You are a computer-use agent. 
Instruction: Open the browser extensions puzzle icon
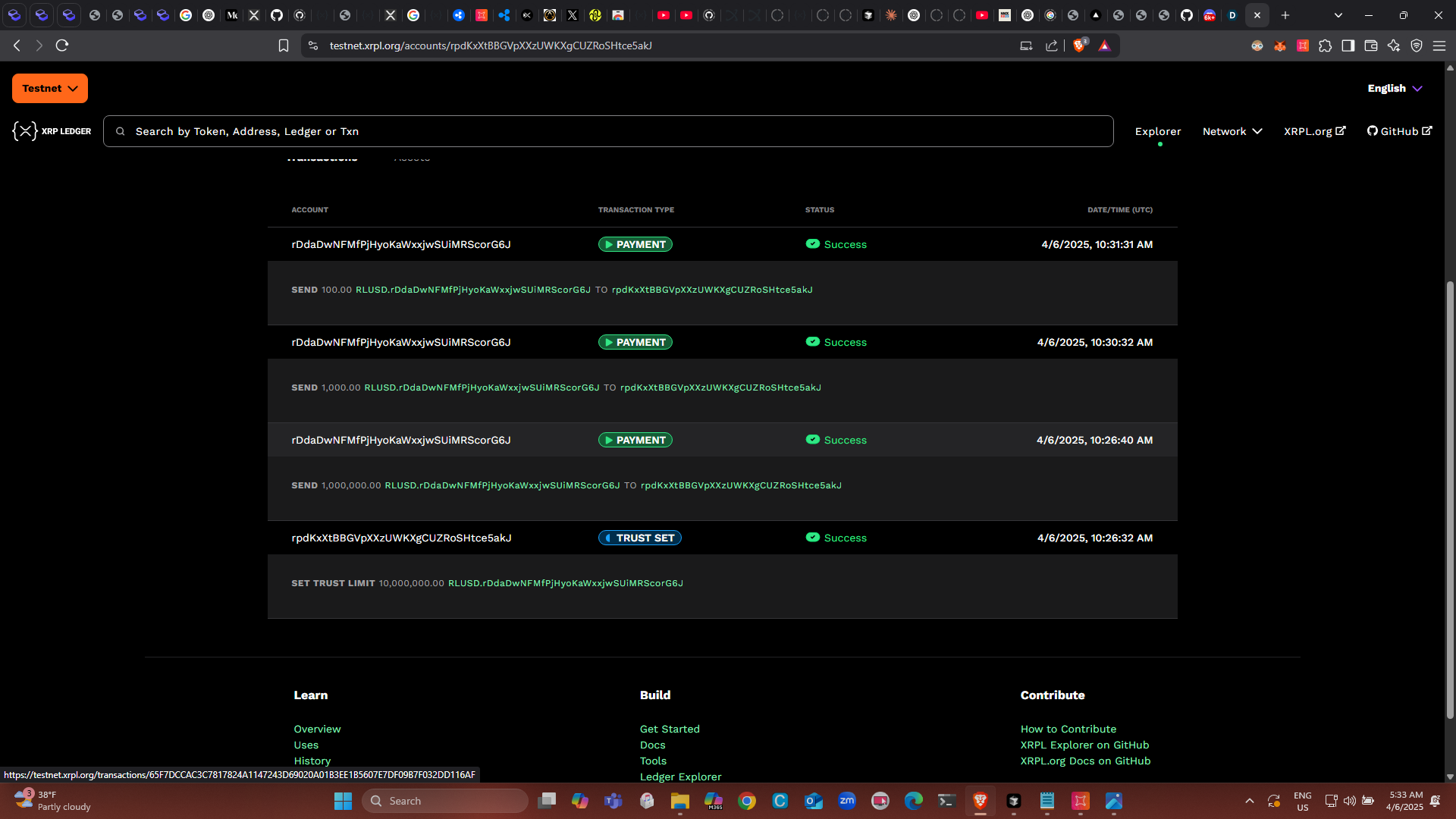coord(1325,45)
